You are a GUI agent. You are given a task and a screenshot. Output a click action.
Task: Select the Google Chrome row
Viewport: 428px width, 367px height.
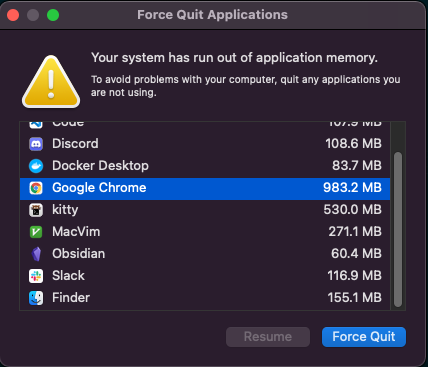205,189
